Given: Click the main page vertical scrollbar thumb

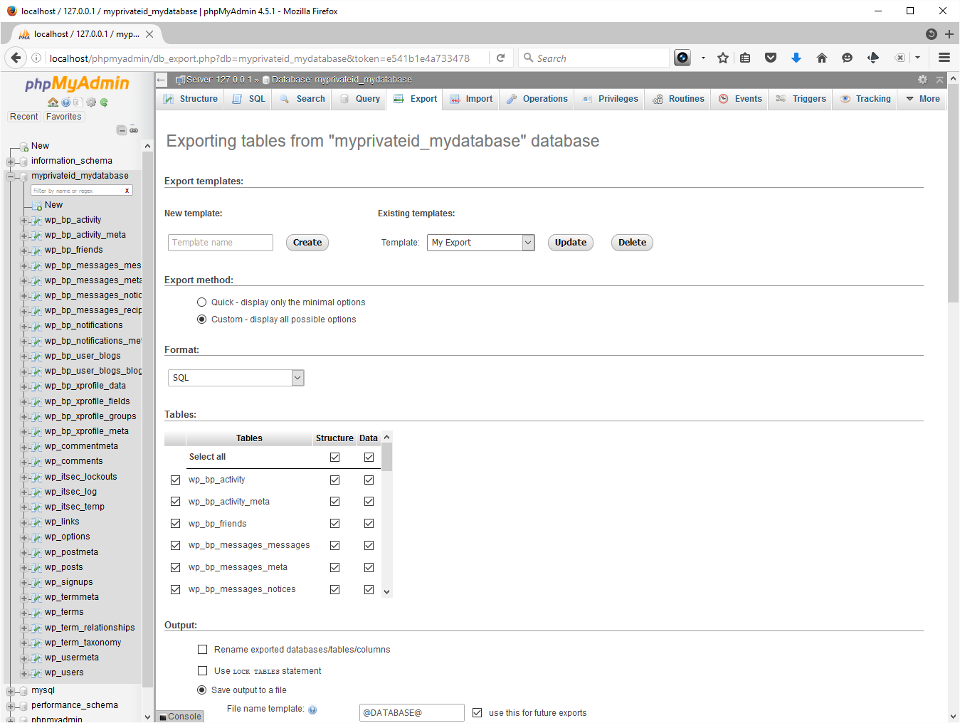Looking at the screenshot, I should pos(953,193).
